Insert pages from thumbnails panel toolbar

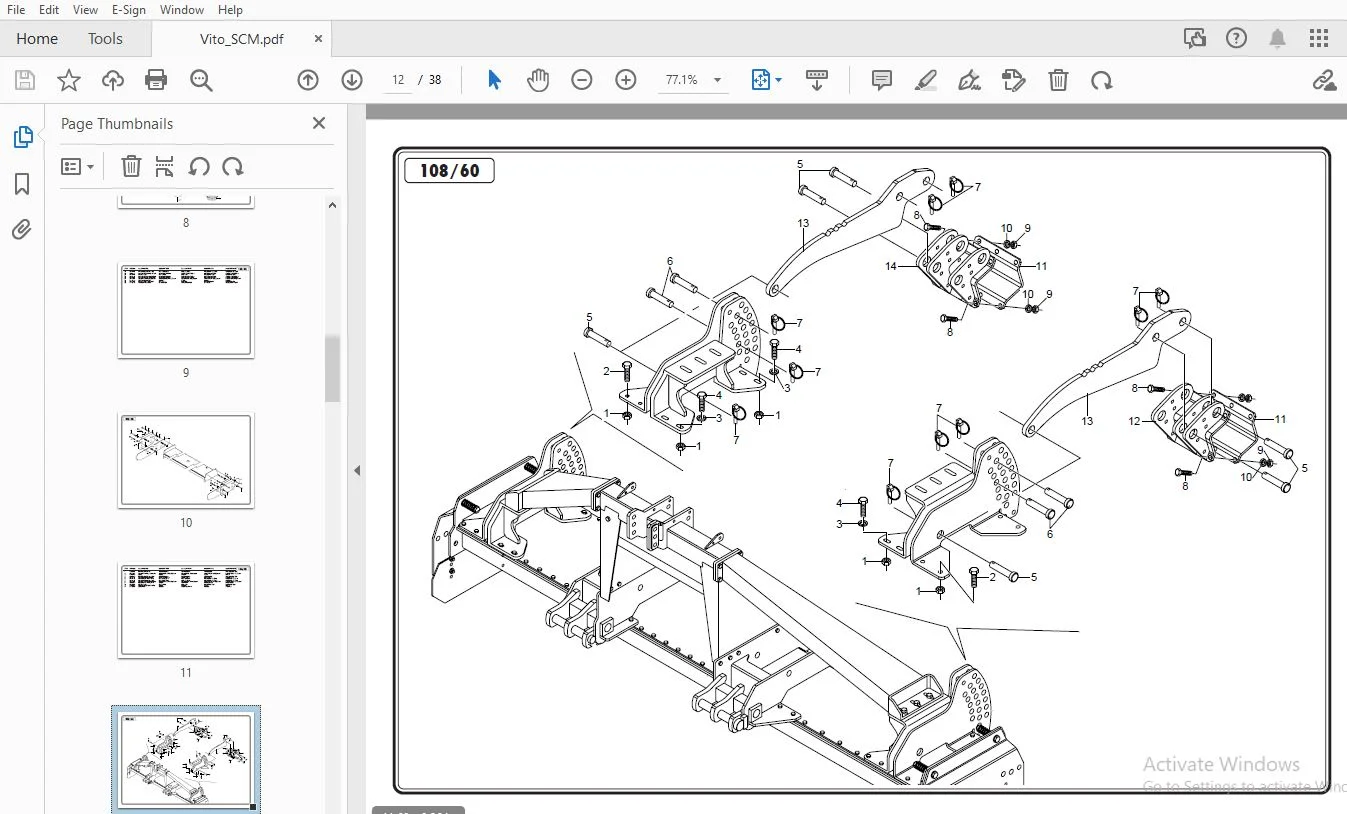pyautogui.click(x=165, y=167)
